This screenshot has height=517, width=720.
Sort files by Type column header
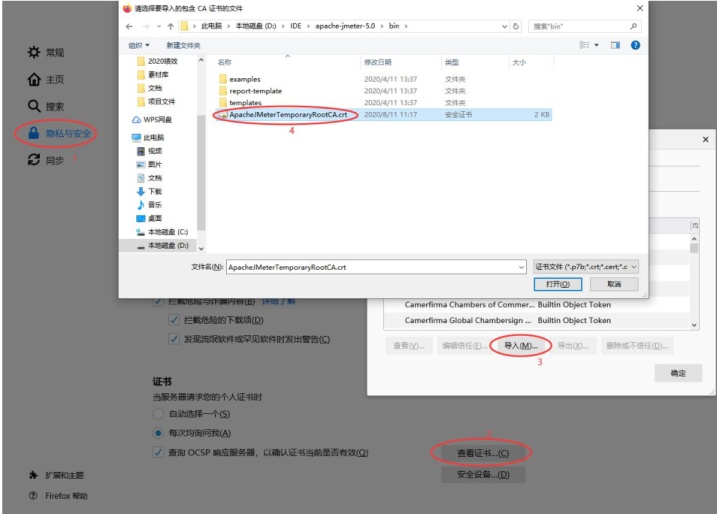475,62
